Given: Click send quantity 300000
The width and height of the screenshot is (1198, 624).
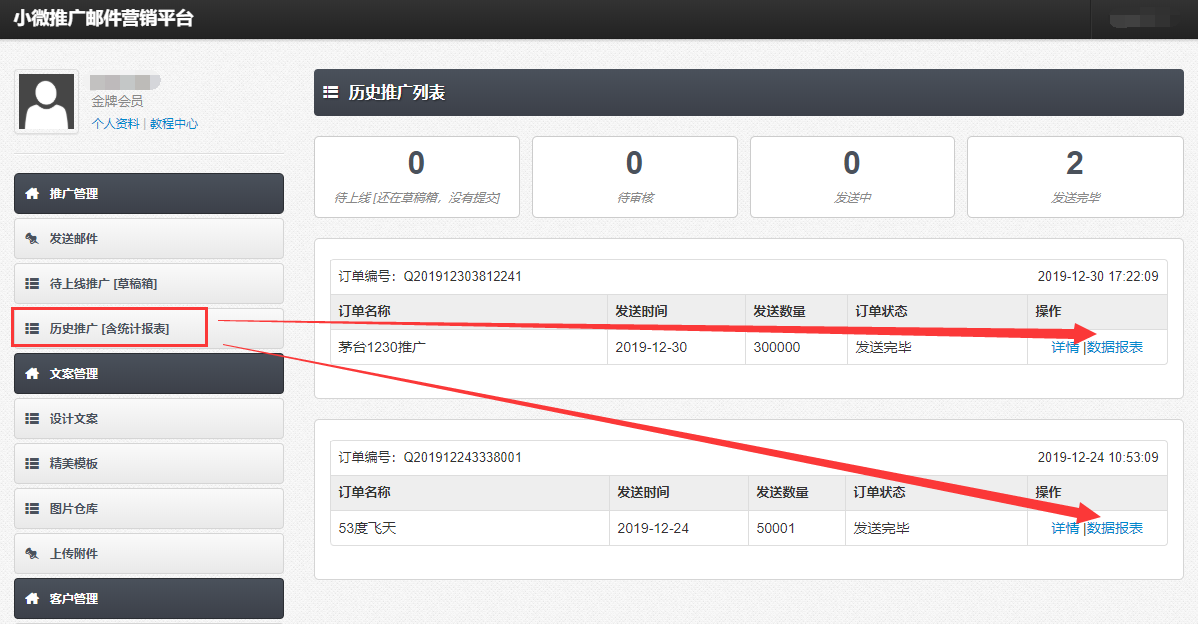Looking at the screenshot, I should tap(777, 348).
